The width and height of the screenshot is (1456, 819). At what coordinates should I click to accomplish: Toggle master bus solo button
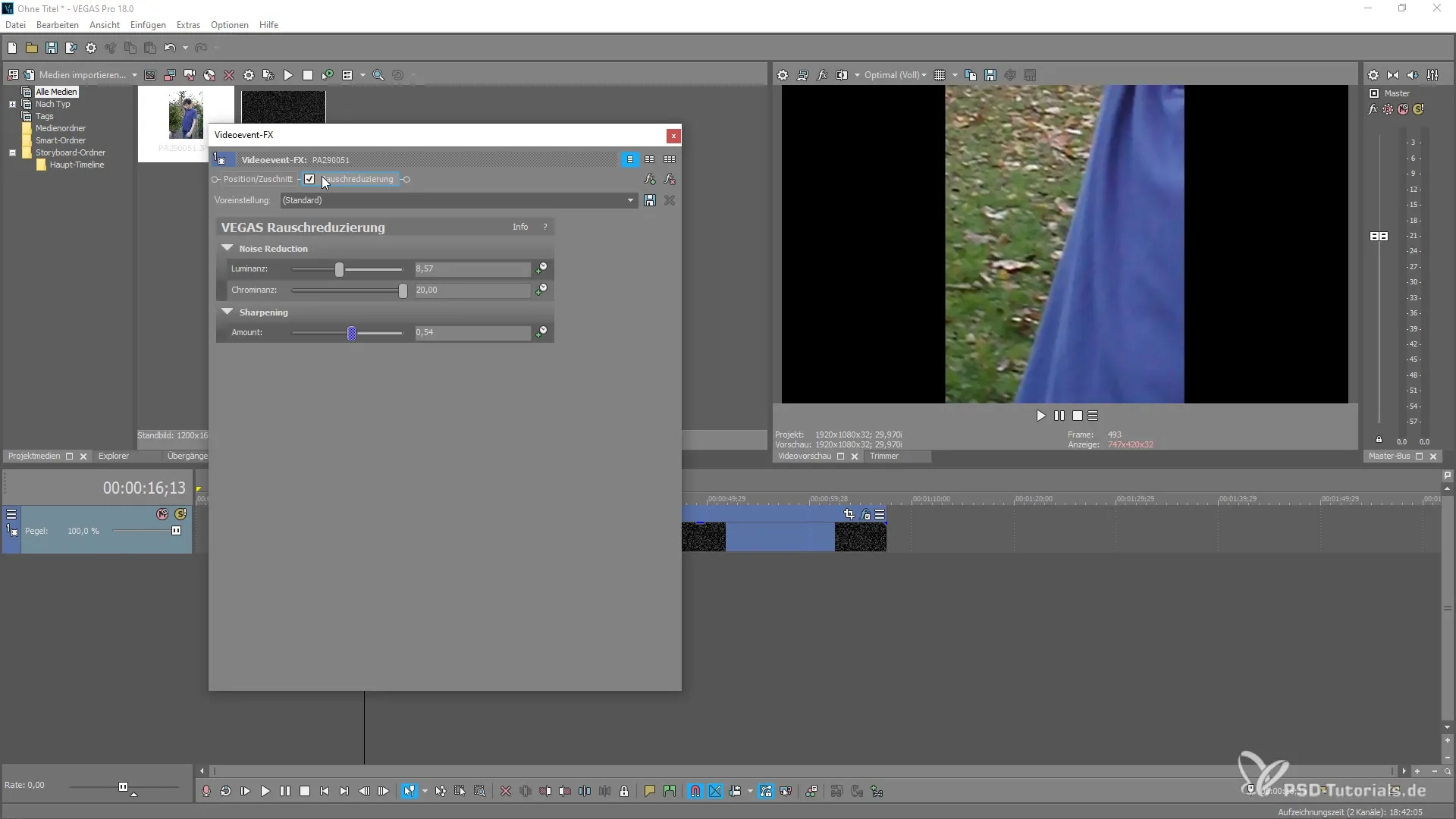pyautogui.click(x=1418, y=109)
